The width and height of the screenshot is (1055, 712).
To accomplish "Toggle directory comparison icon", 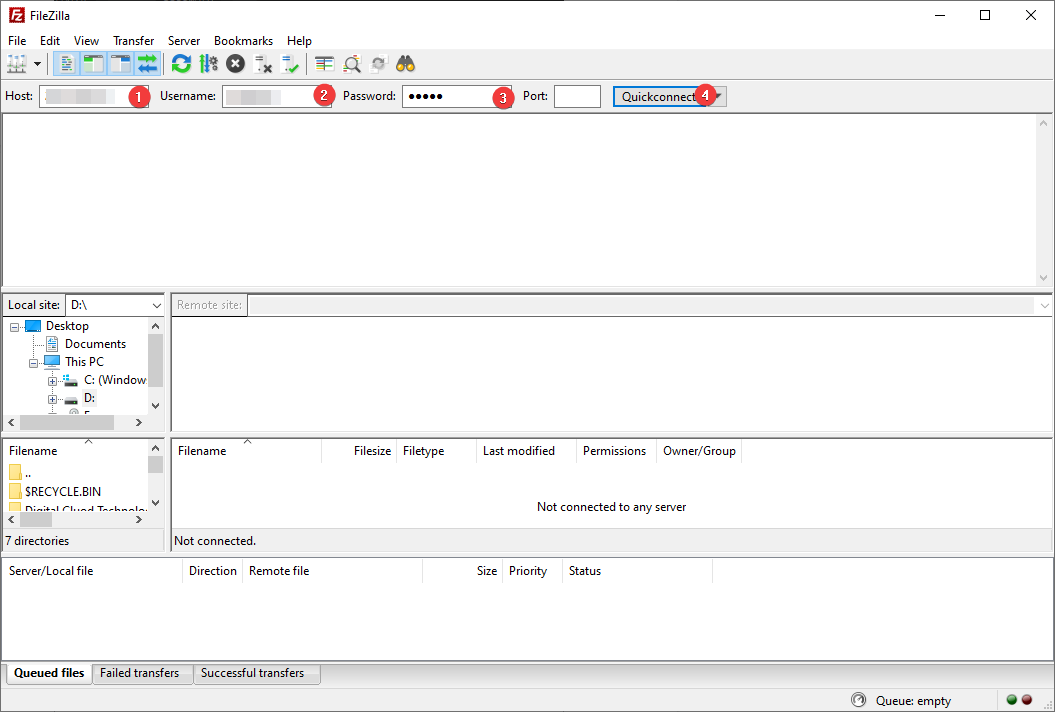I will [x=352, y=64].
